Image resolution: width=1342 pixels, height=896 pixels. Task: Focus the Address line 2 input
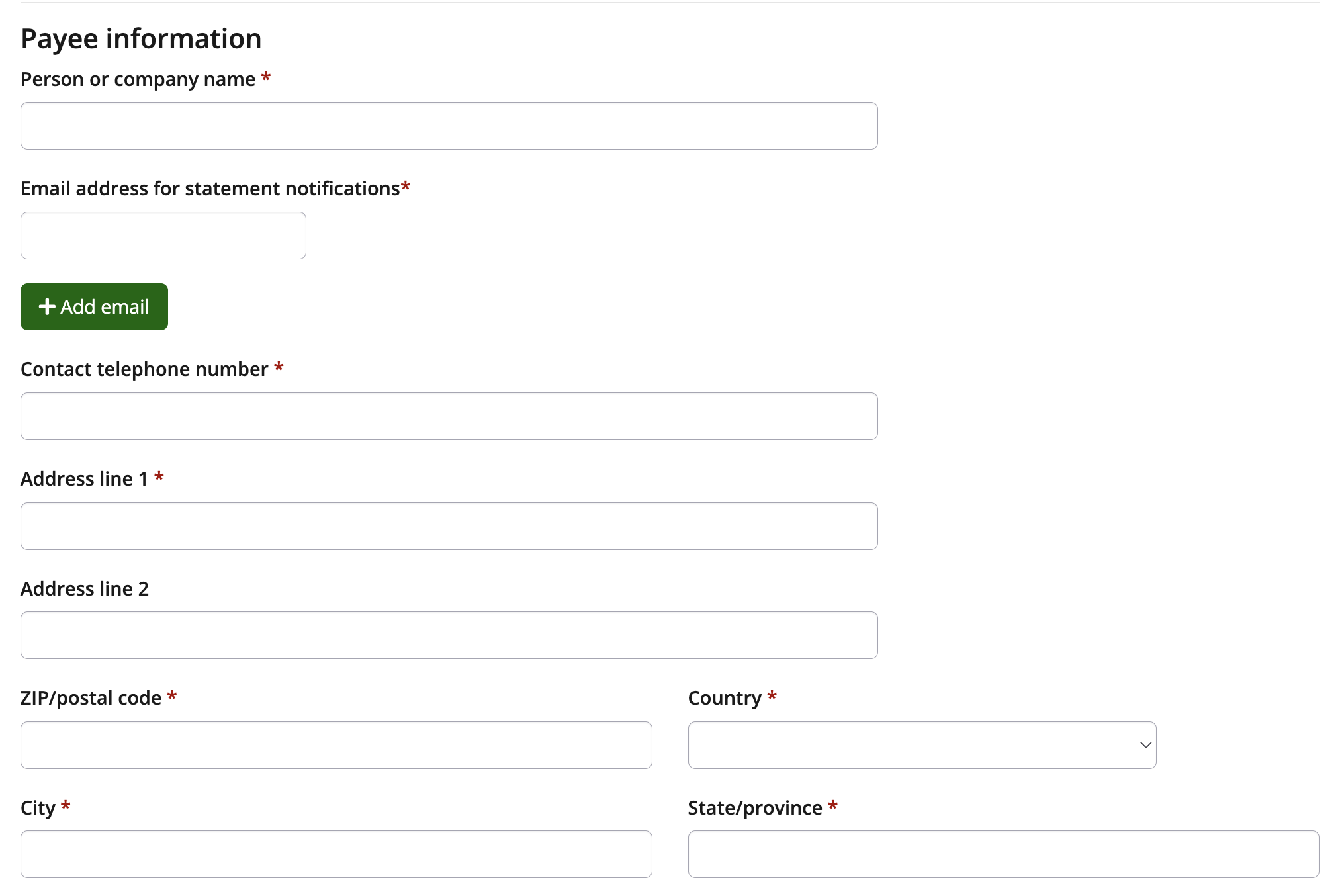(x=449, y=635)
